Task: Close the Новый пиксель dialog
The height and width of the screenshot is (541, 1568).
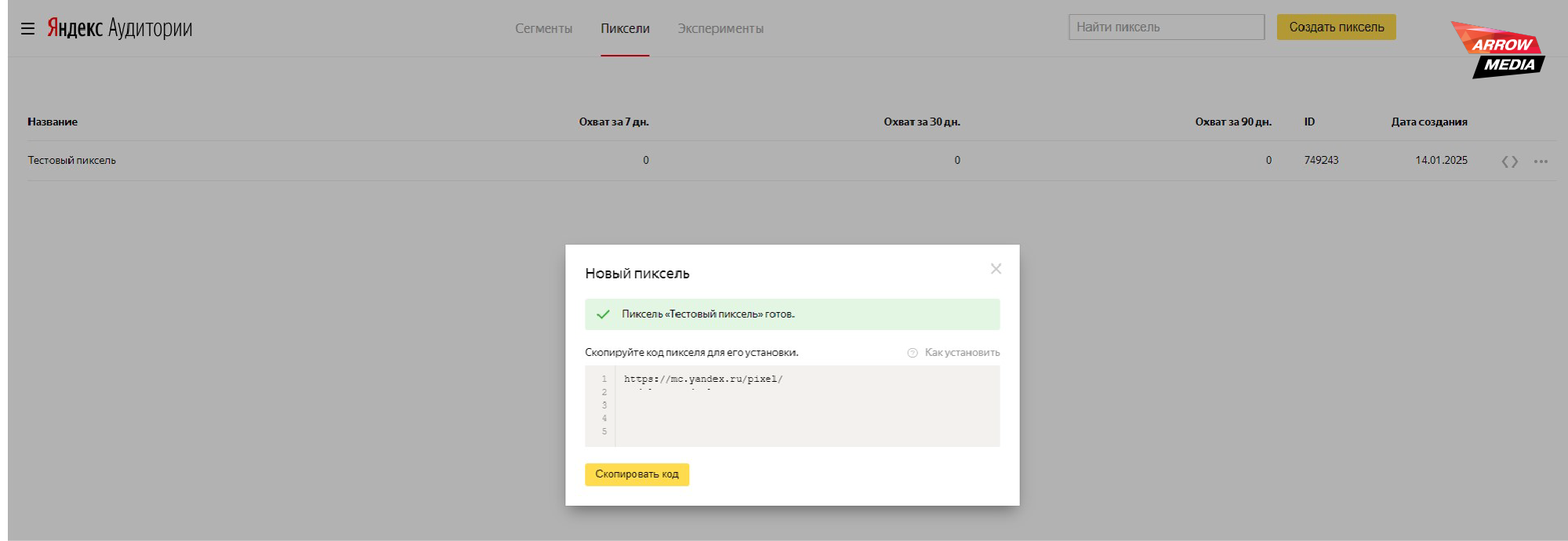Action: click(996, 269)
